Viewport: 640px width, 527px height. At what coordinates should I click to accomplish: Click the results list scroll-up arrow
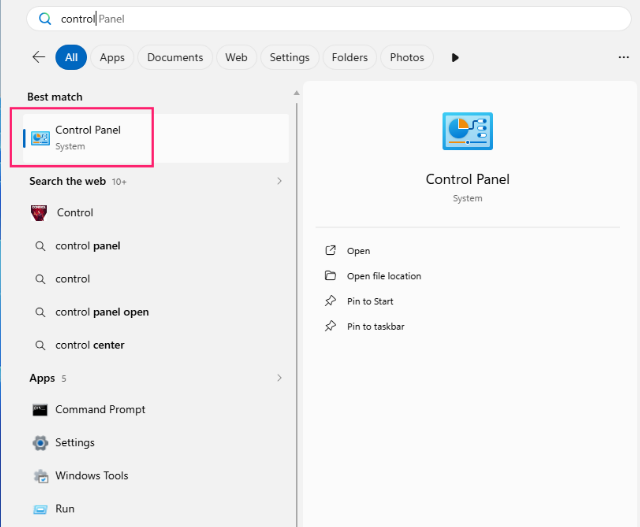297,93
